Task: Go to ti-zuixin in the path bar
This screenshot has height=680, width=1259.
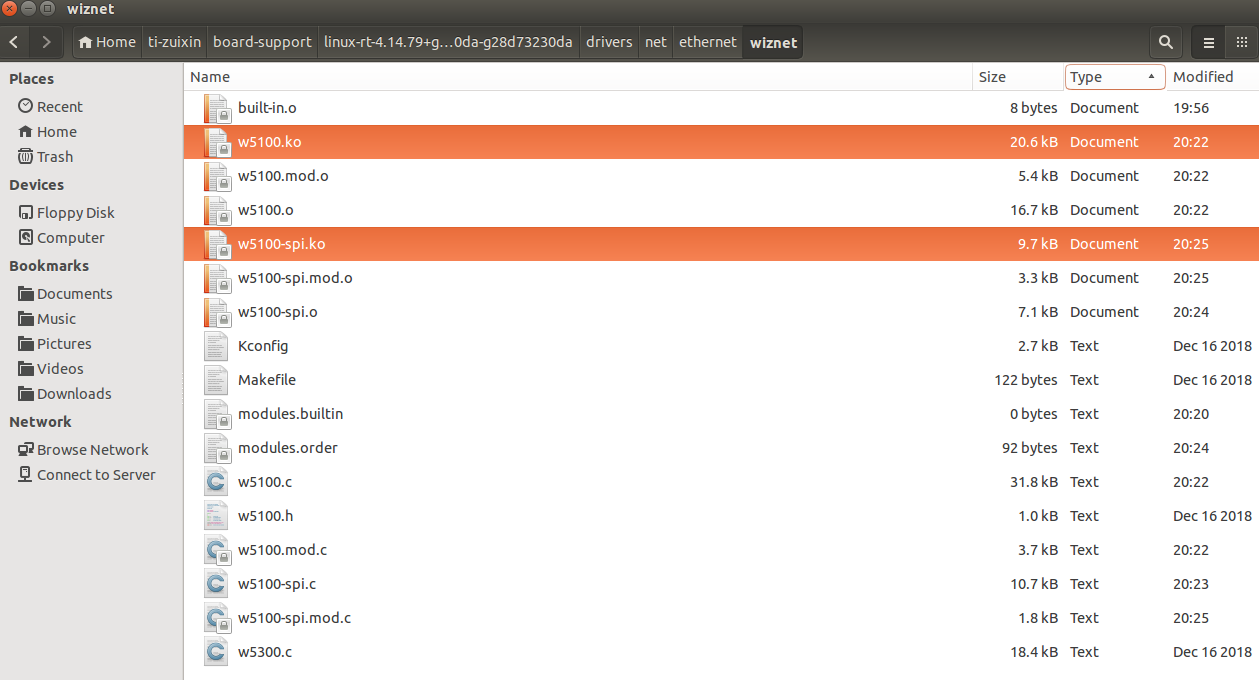Action: tap(174, 42)
